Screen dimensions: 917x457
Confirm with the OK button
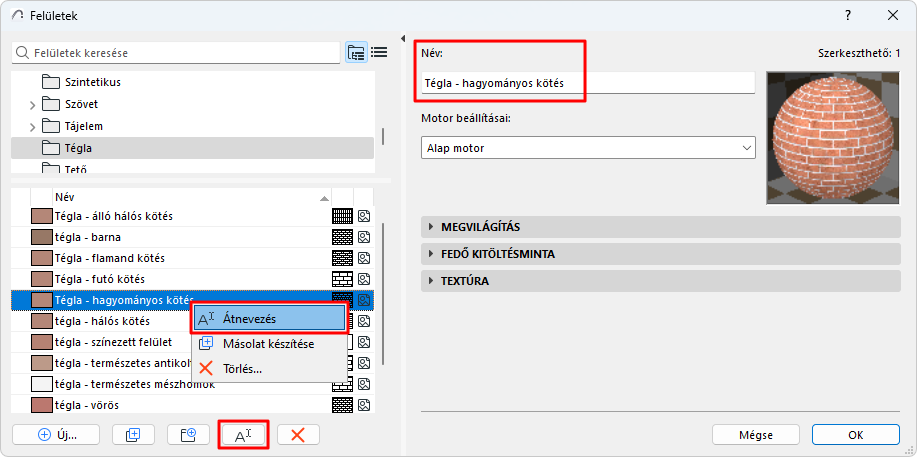tap(855, 434)
